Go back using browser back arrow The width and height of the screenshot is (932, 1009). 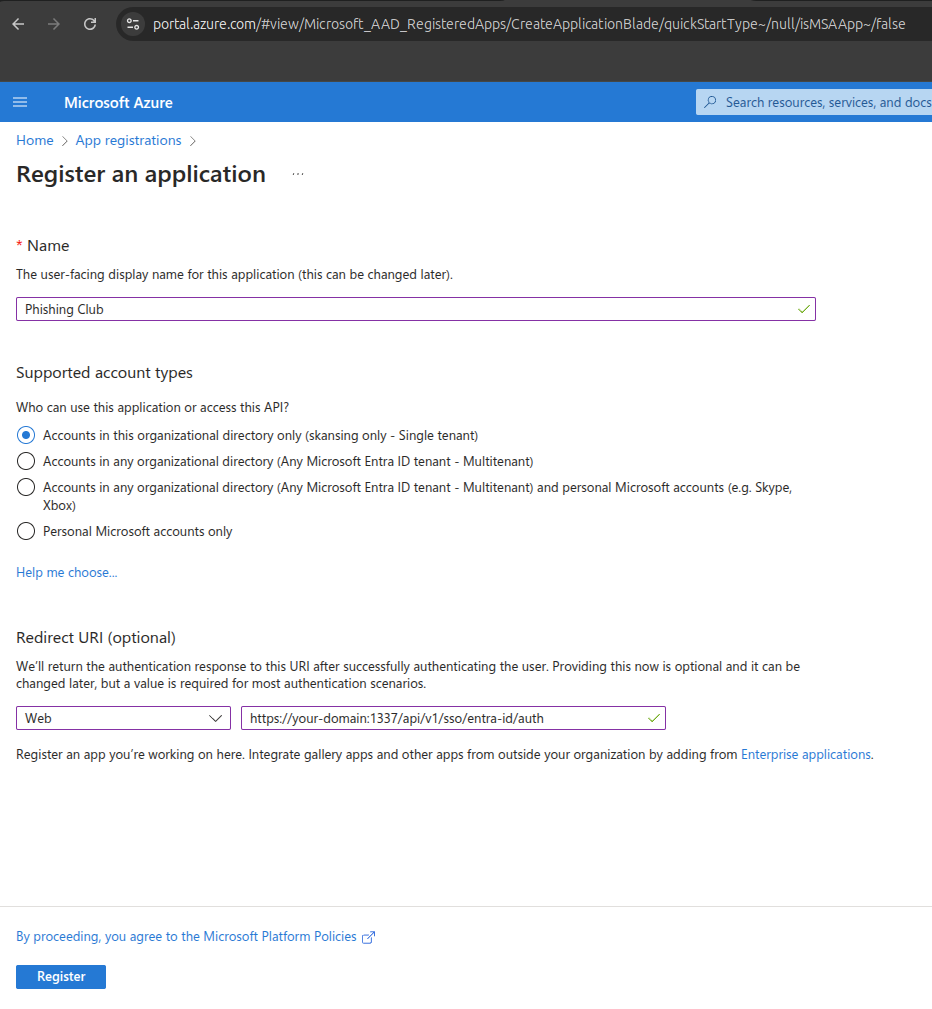(x=18, y=24)
